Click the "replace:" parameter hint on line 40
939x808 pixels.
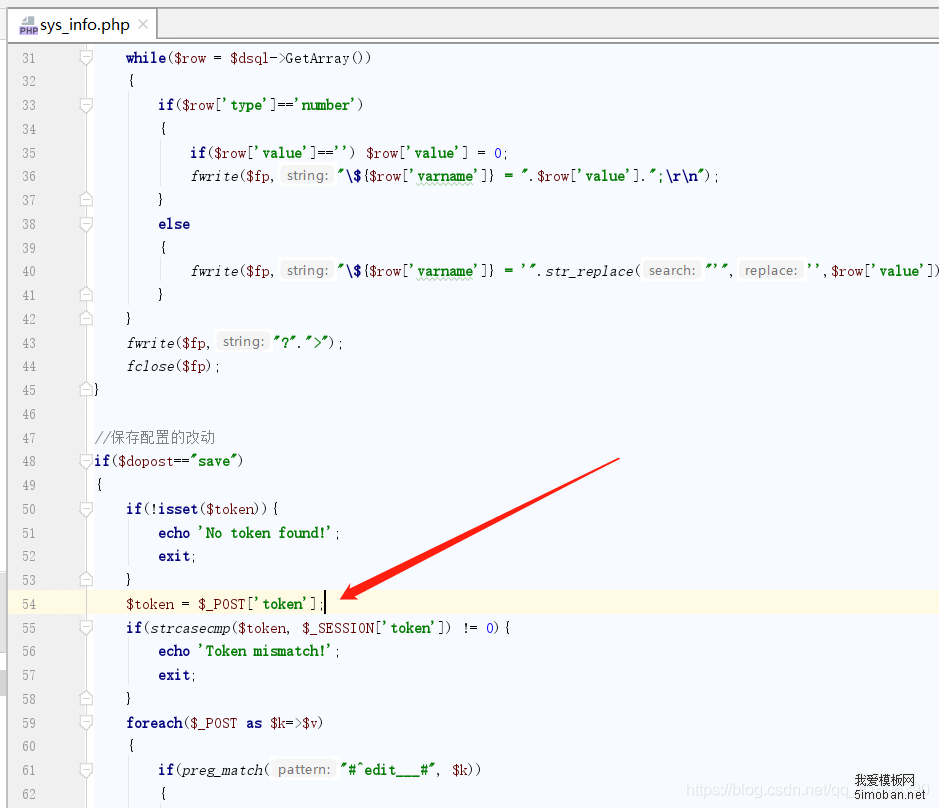click(773, 271)
